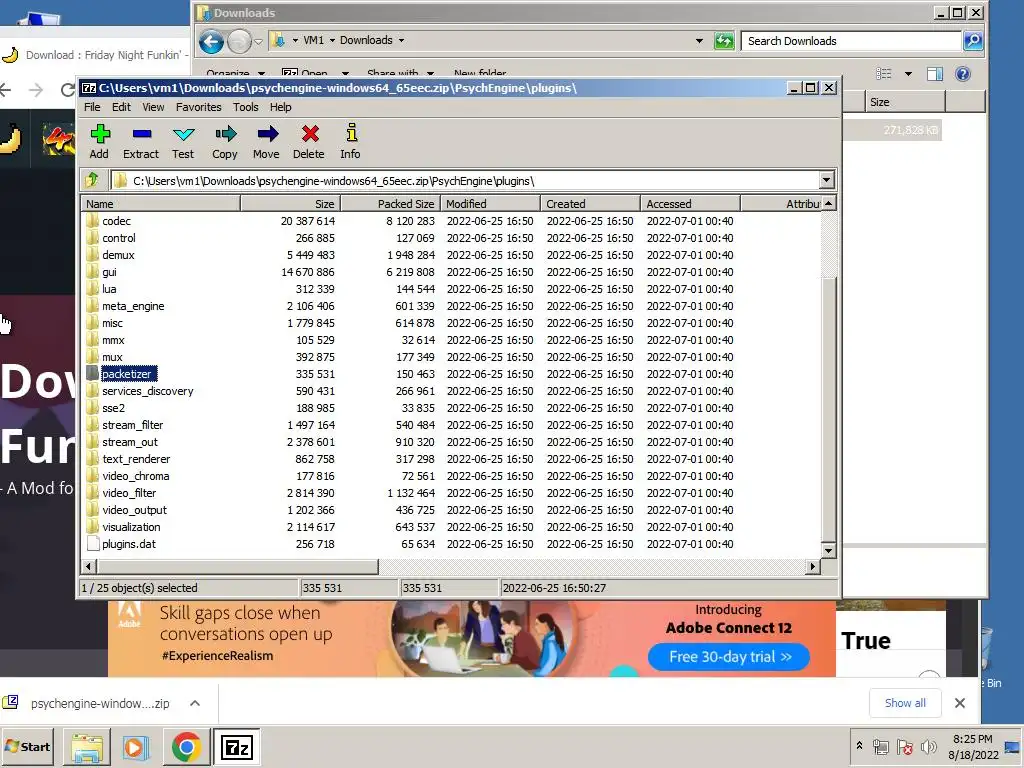Sort by Created column header
1024x768 pixels.
pos(590,204)
